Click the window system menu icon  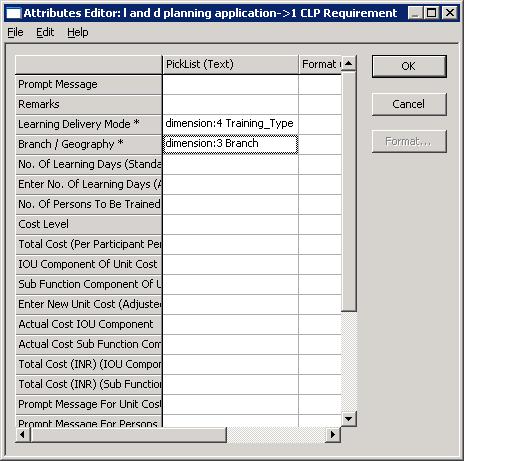[x=13, y=13]
